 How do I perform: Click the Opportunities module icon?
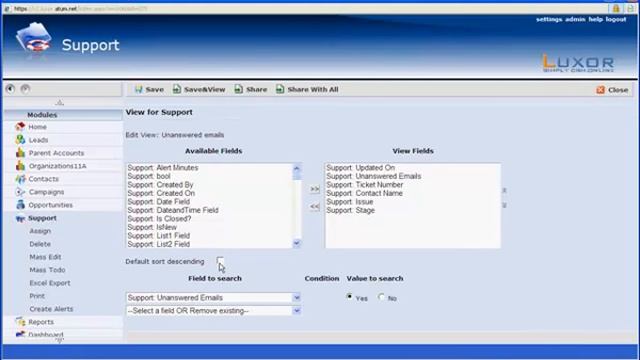[x=20, y=205]
